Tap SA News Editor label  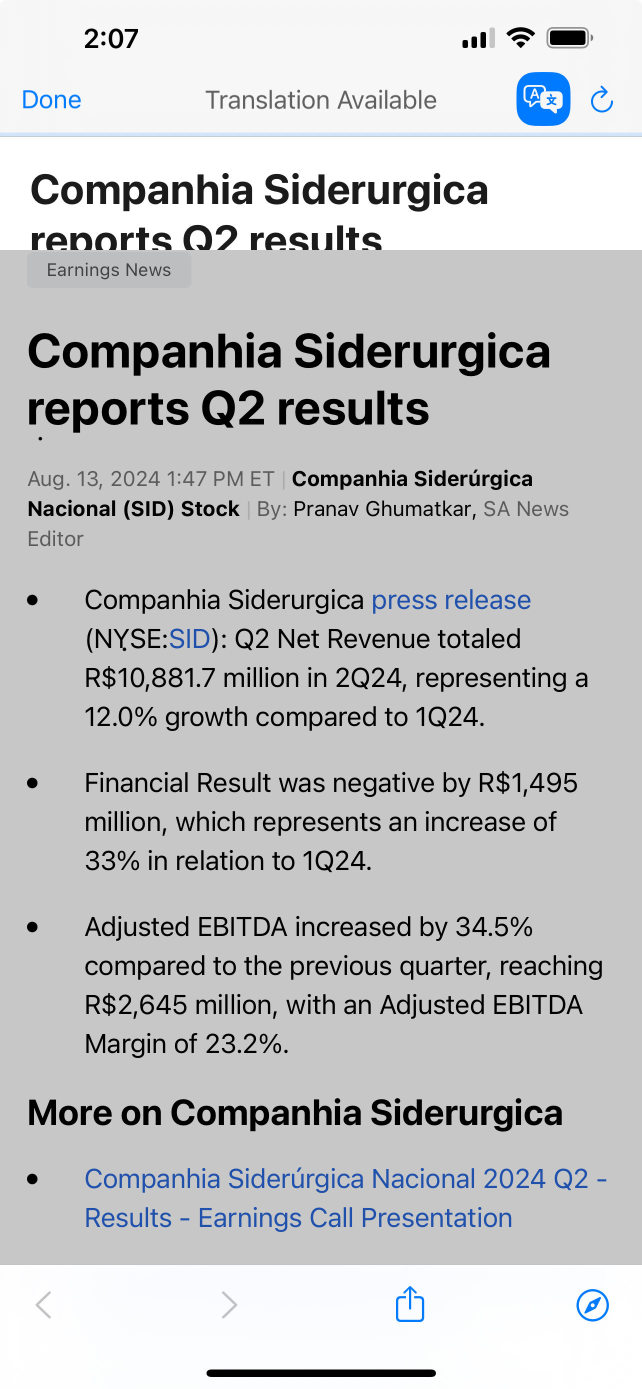click(298, 523)
